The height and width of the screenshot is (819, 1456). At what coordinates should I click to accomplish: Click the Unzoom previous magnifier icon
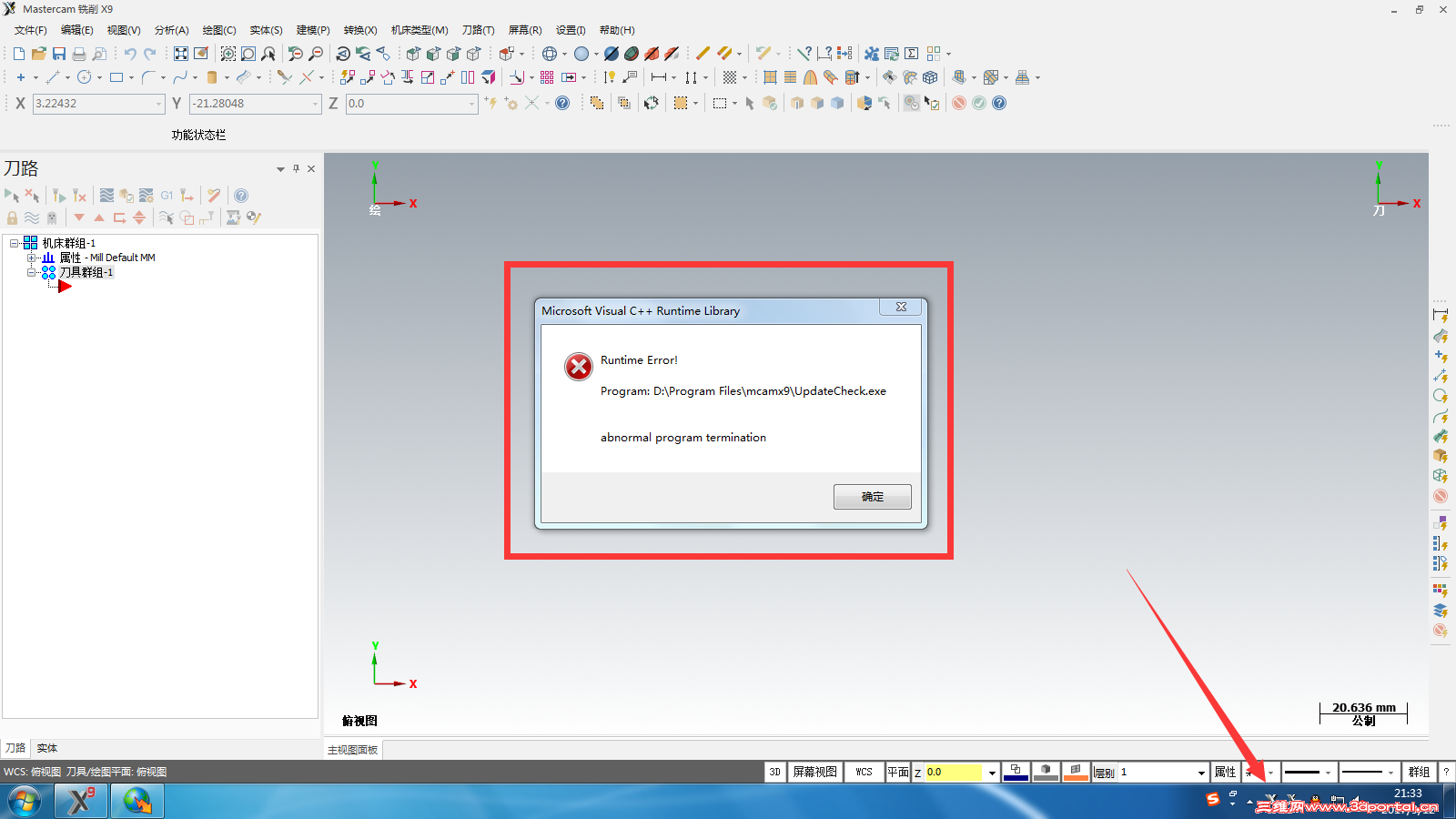pyautogui.click(x=296, y=54)
